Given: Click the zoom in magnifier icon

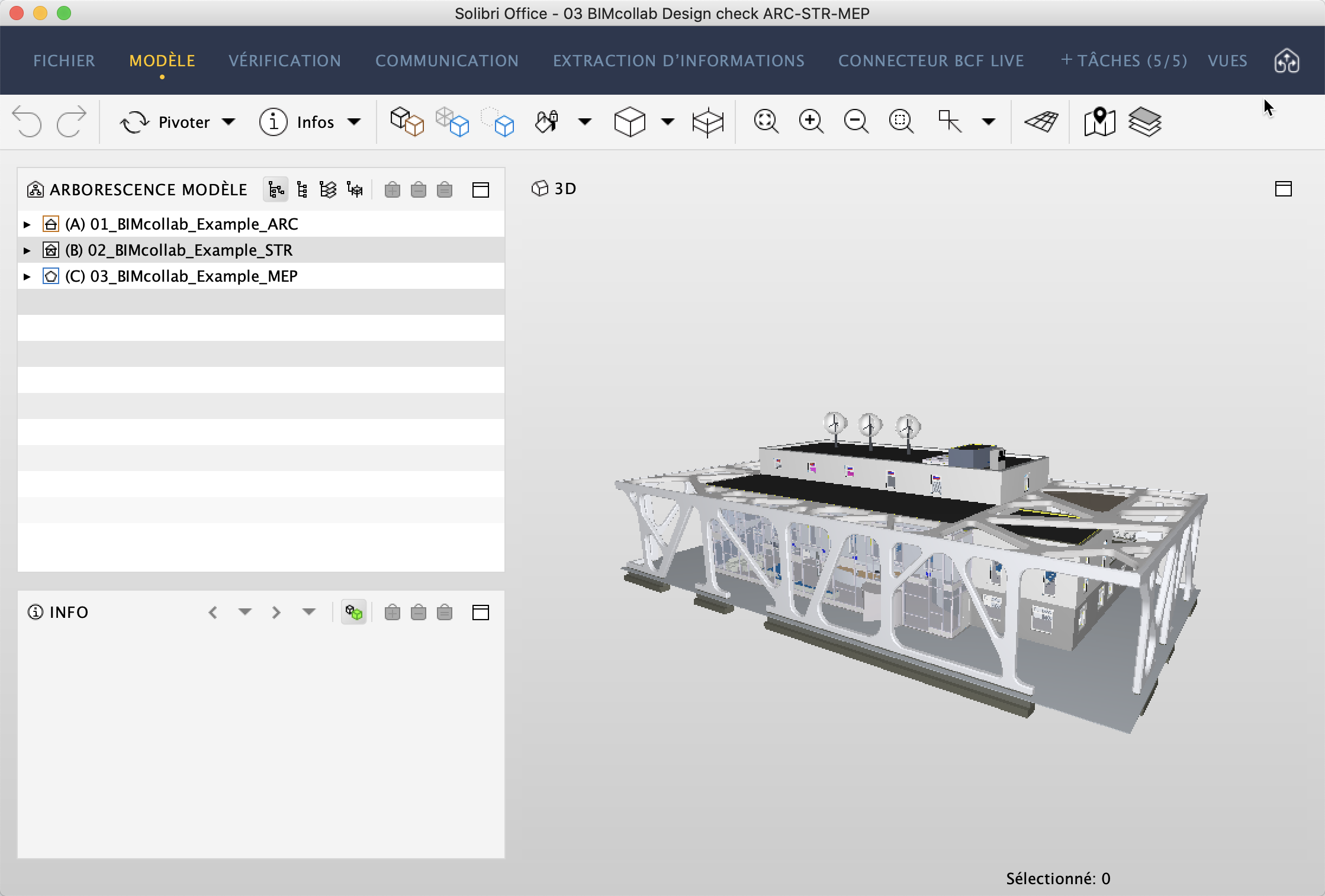Looking at the screenshot, I should tap(811, 121).
